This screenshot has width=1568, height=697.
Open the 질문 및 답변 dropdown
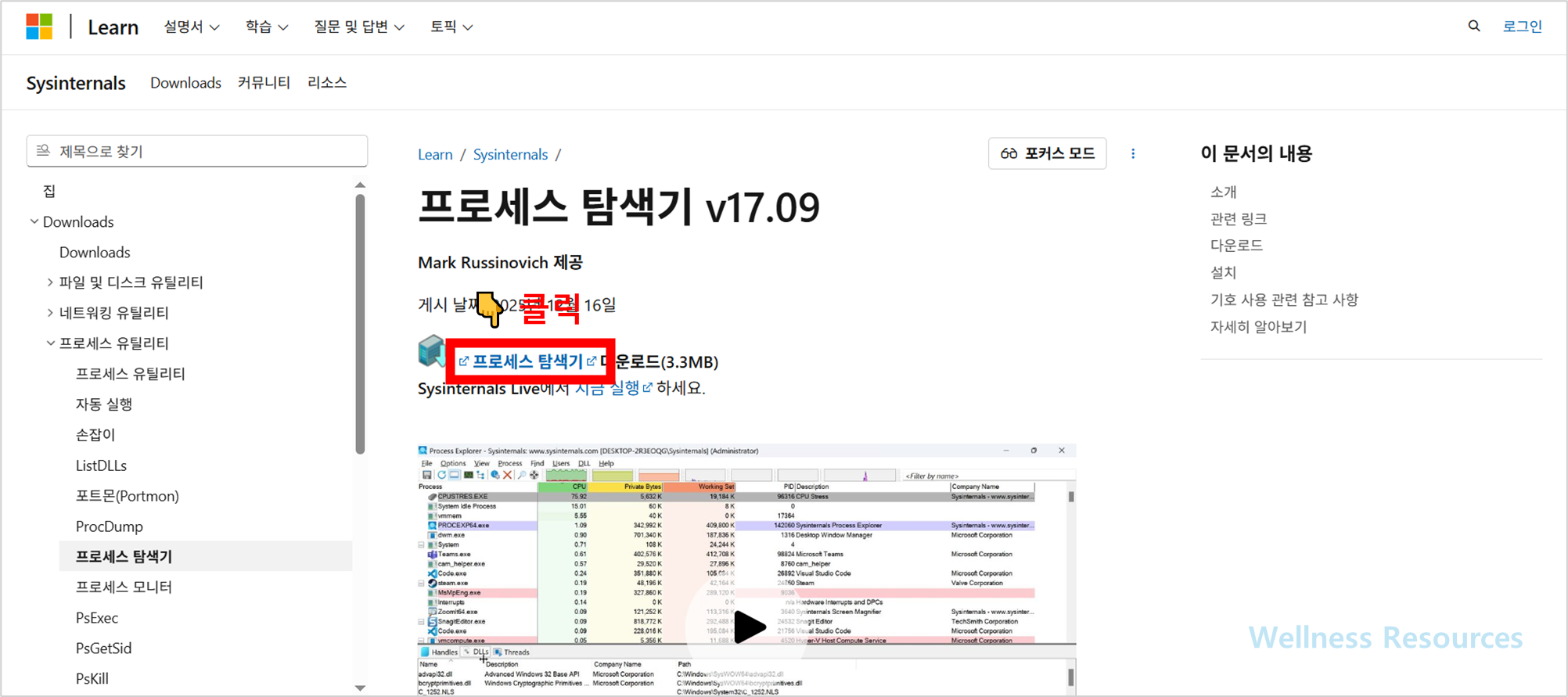359,27
